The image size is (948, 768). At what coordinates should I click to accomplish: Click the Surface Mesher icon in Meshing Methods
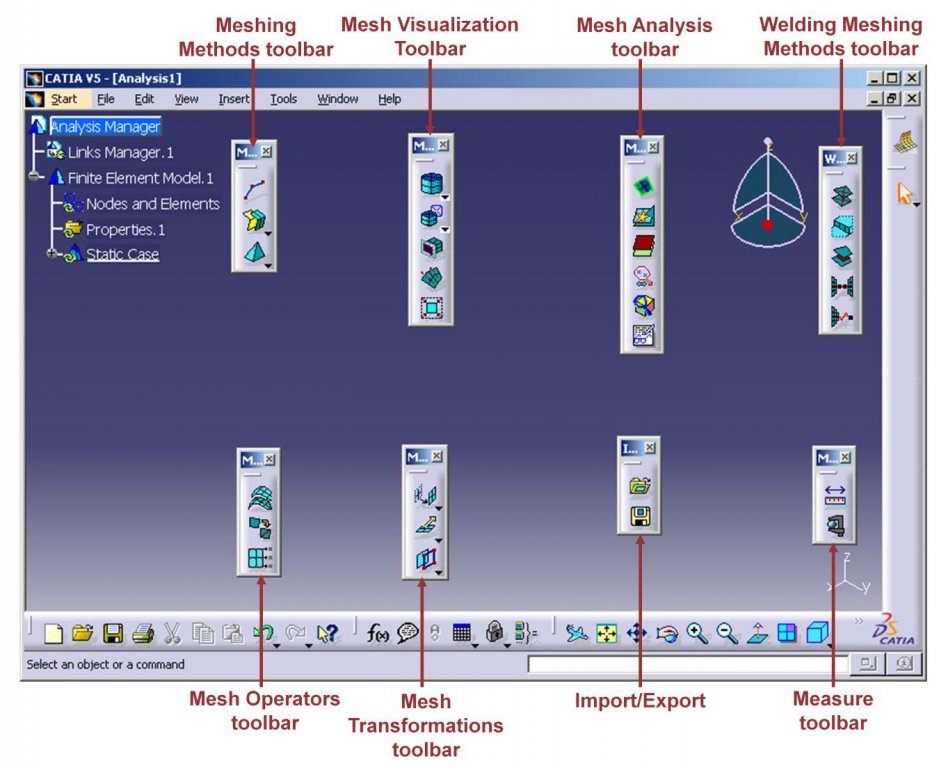pyautogui.click(x=254, y=220)
